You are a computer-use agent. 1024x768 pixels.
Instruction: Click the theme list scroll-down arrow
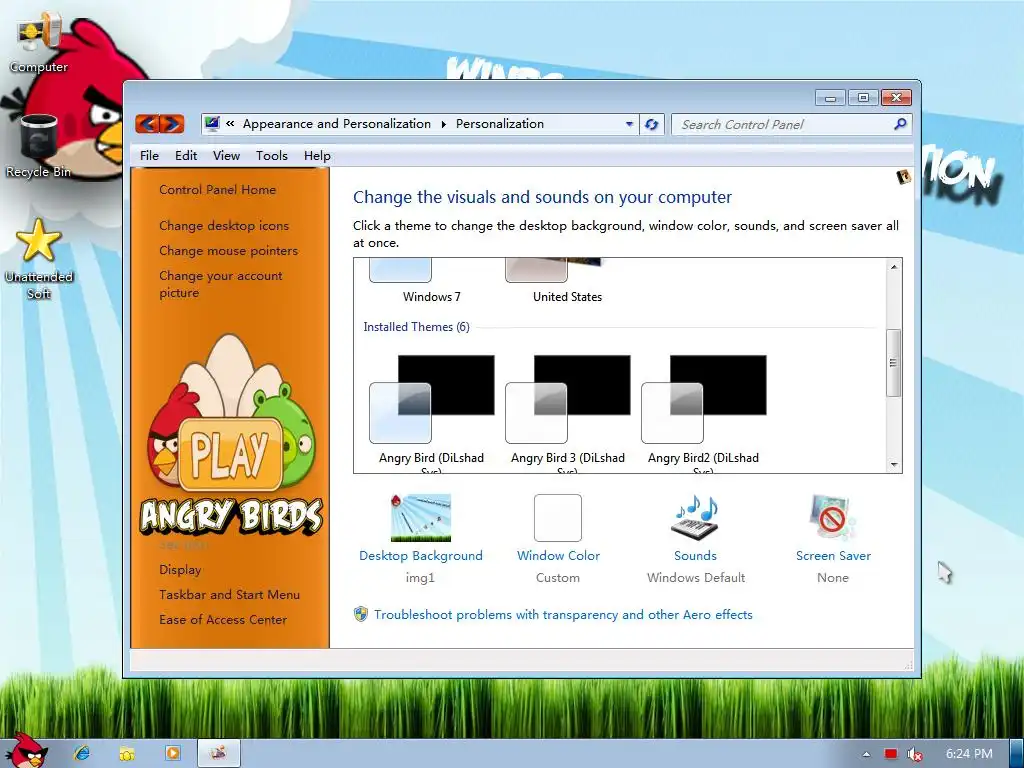point(894,464)
